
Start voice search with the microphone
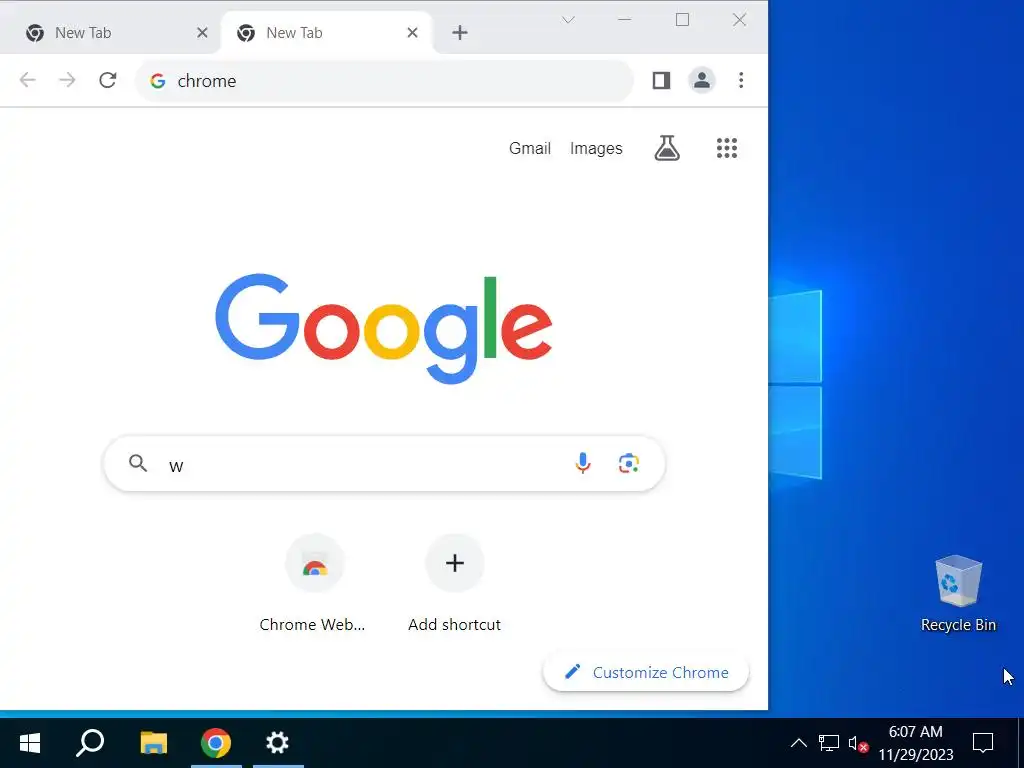[583, 464]
